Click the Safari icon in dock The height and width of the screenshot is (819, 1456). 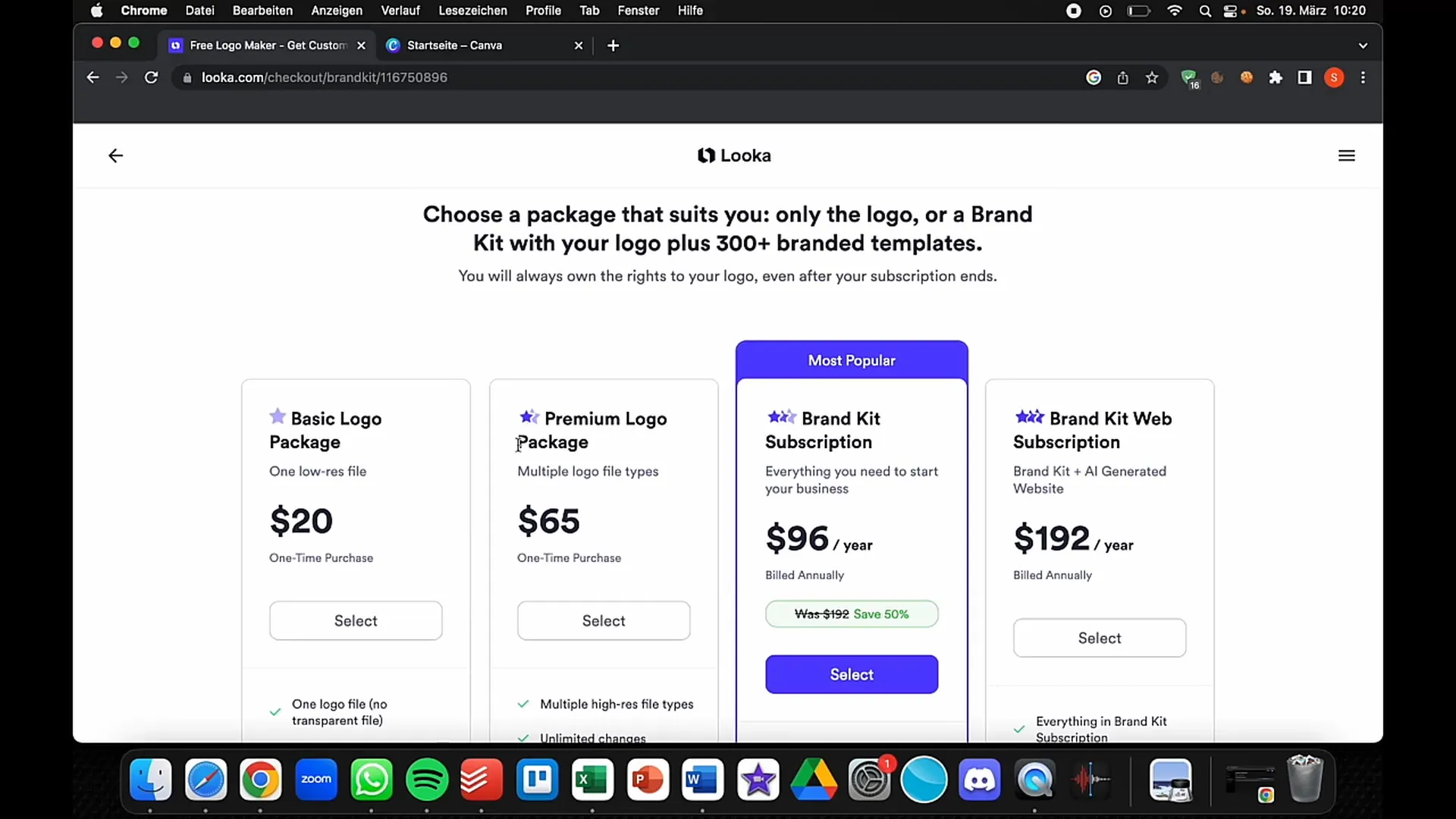[205, 779]
